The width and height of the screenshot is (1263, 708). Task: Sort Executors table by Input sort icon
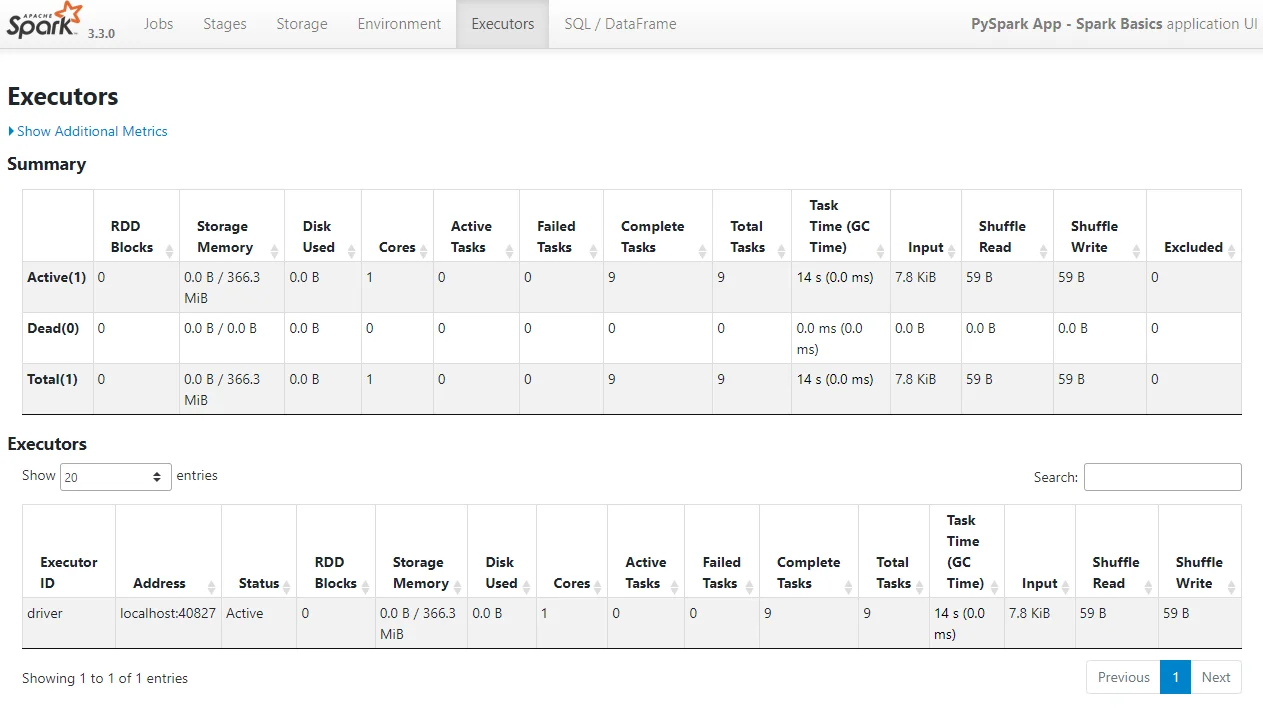(1065, 586)
